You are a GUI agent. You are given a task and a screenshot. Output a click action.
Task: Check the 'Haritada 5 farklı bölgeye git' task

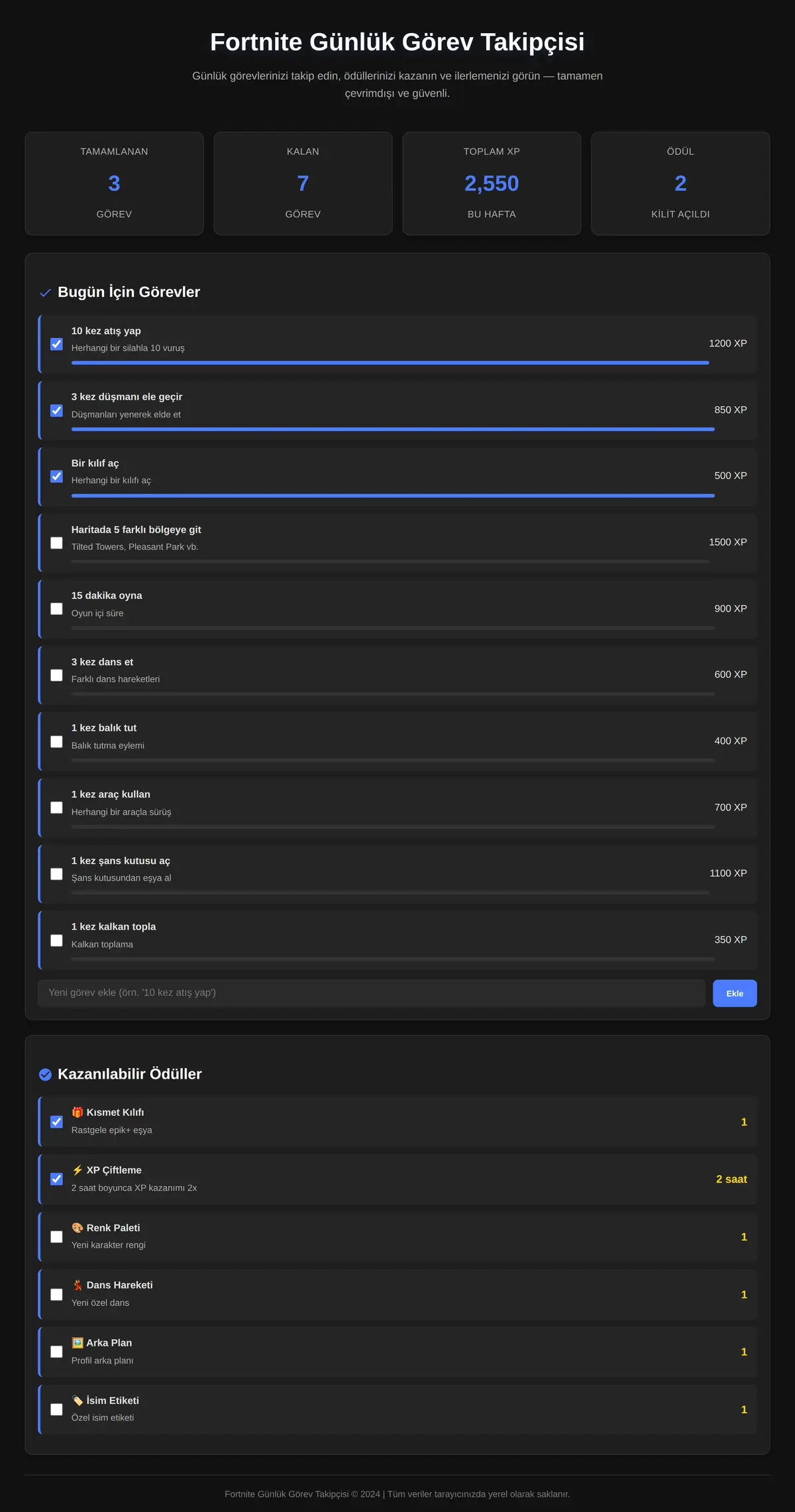coord(56,543)
